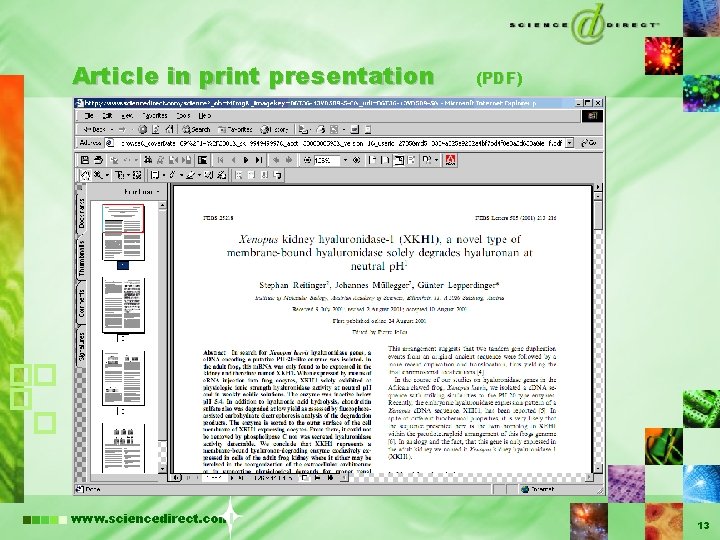Image resolution: width=720 pixels, height=540 pixels.
Task: Toggle the Show/Hide Navigation Pane icon
Action: 202,160
